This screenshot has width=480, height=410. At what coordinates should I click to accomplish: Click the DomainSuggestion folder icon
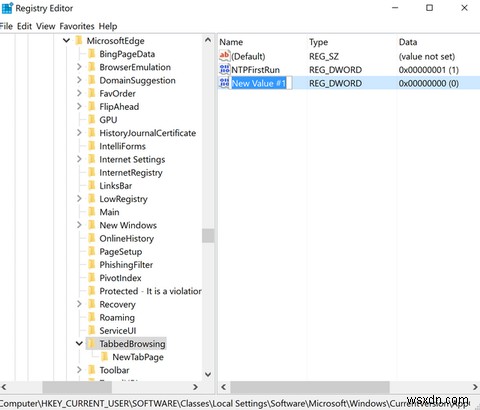92,80
